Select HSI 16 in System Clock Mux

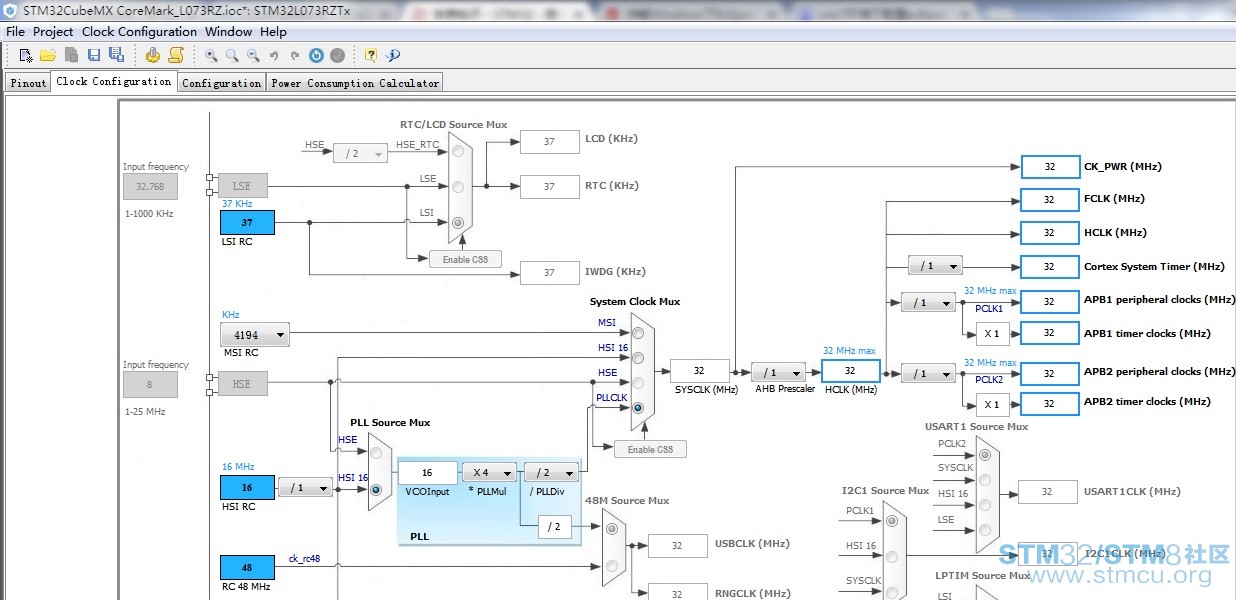coord(637,357)
